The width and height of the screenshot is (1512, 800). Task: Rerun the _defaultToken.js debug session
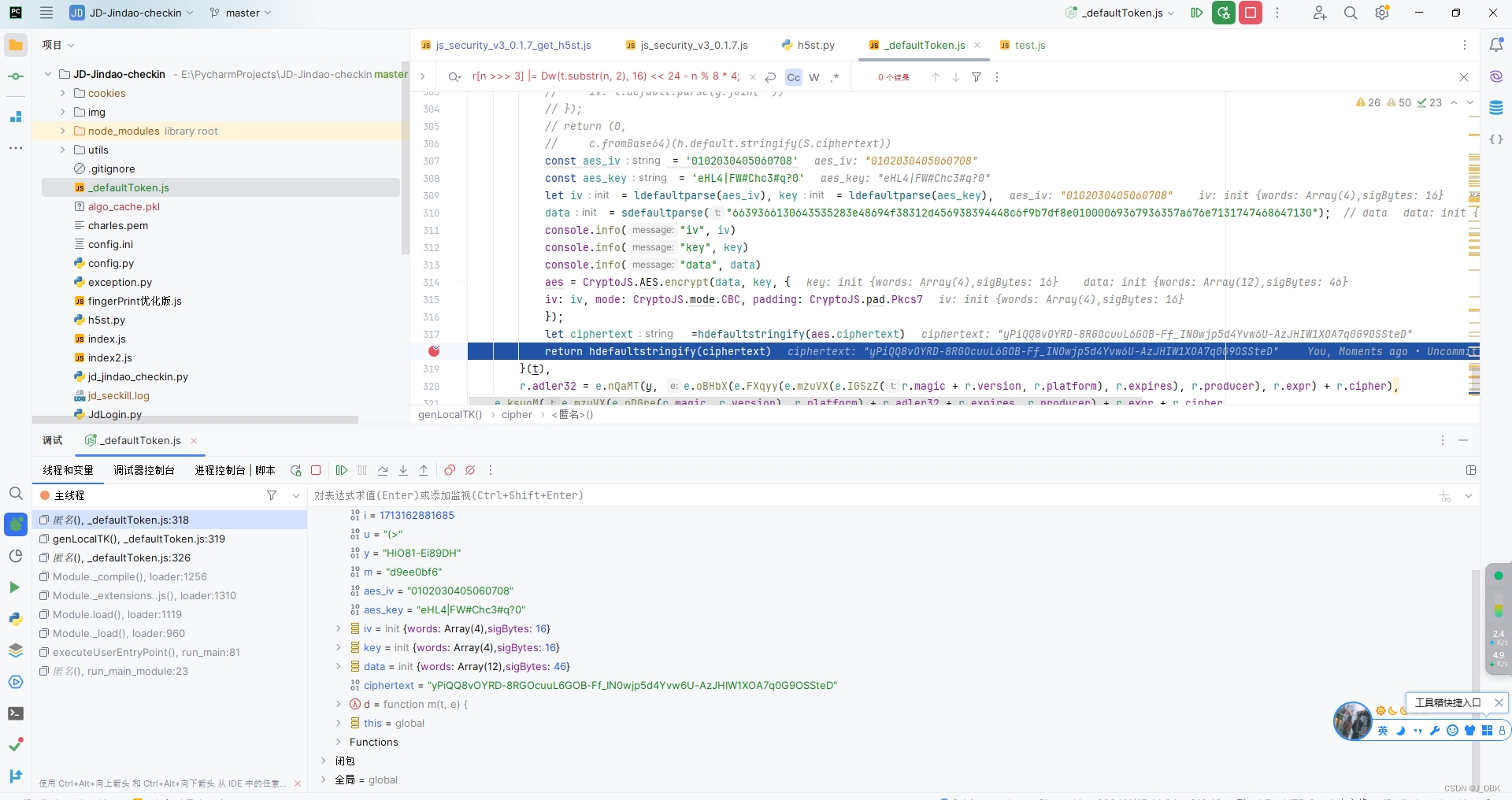295,470
